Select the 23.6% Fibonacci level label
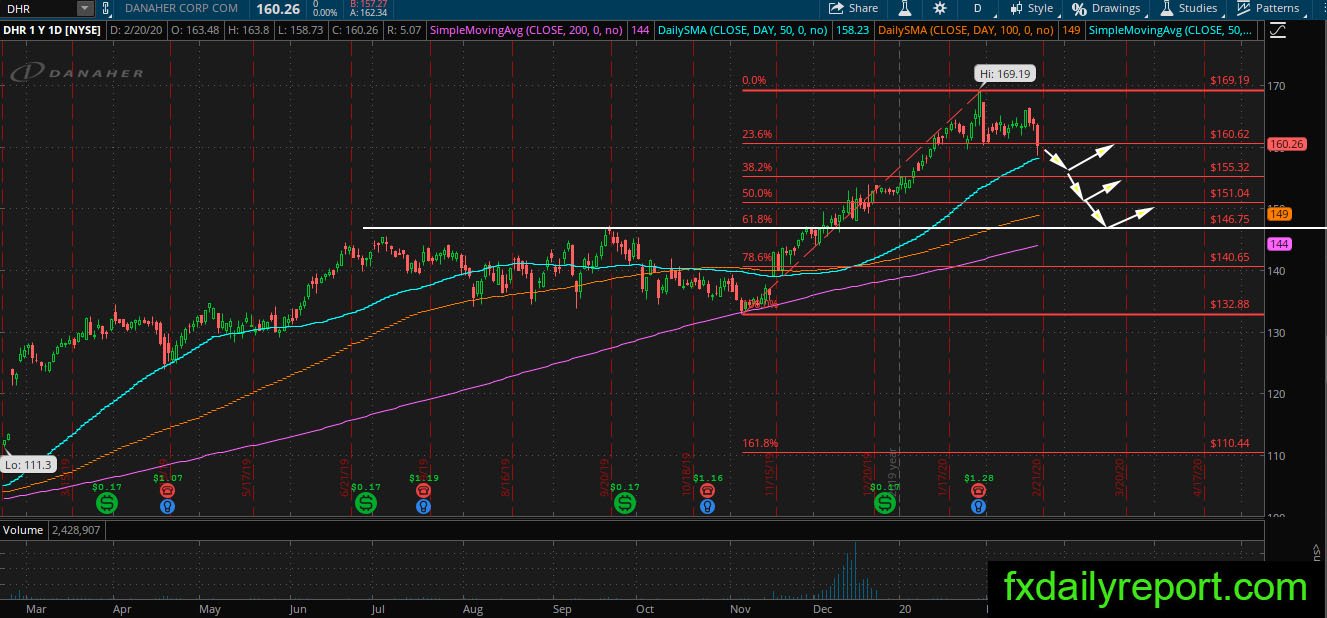Screen dimensions: 1327x618 tap(757, 134)
